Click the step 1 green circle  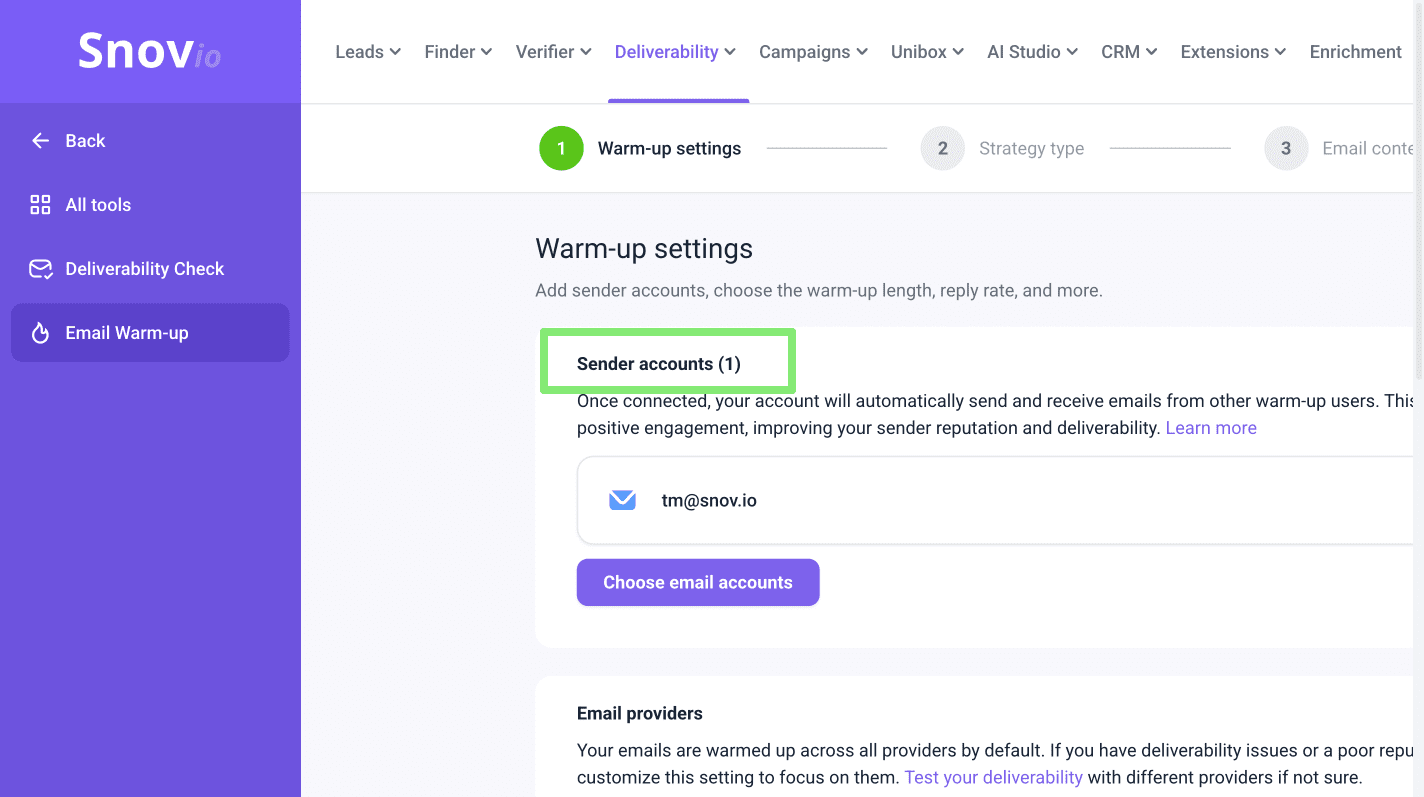(561, 149)
